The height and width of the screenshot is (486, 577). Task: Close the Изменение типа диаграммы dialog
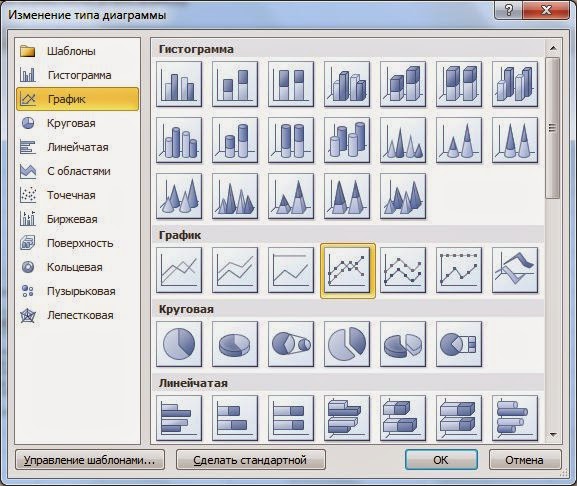pyautogui.click(x=546, y=10)
